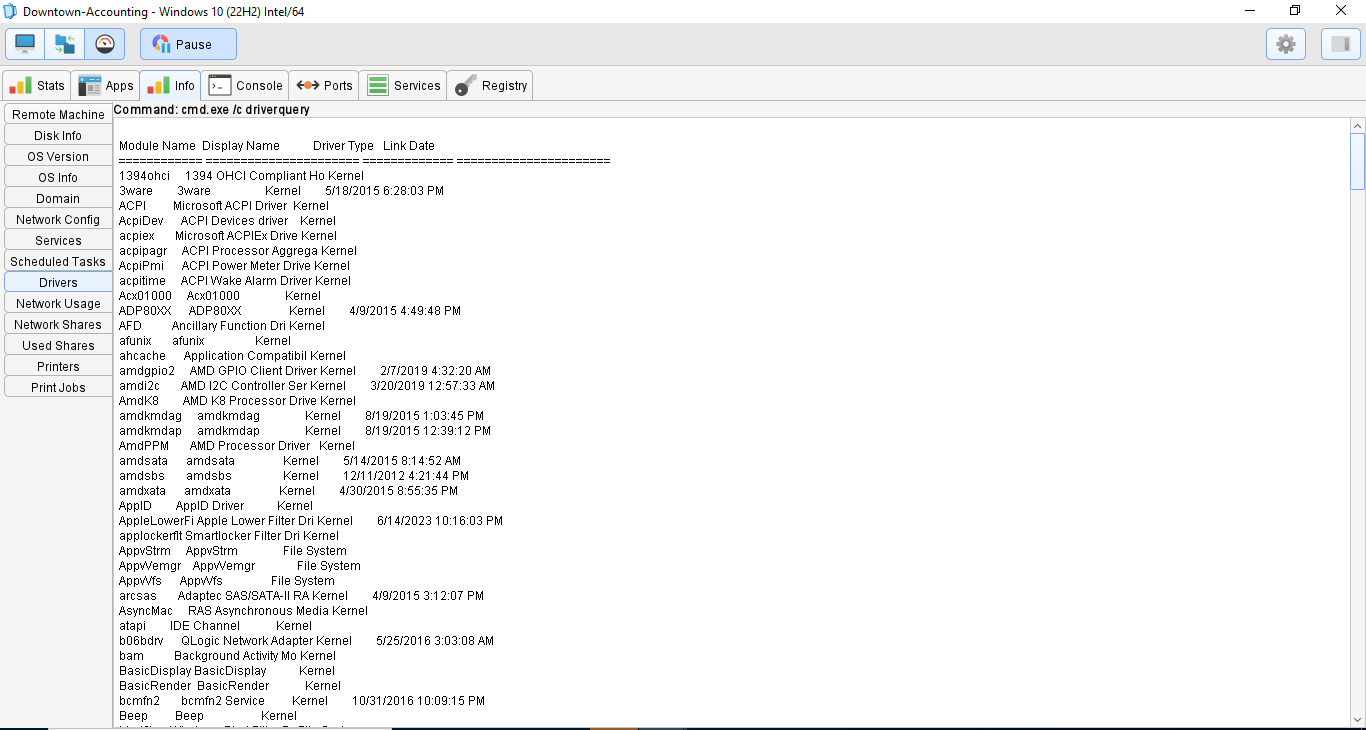The width and height of the screenshot is (1366, 730).
Task: Open the Network Shares view
Action: point(57,324)
